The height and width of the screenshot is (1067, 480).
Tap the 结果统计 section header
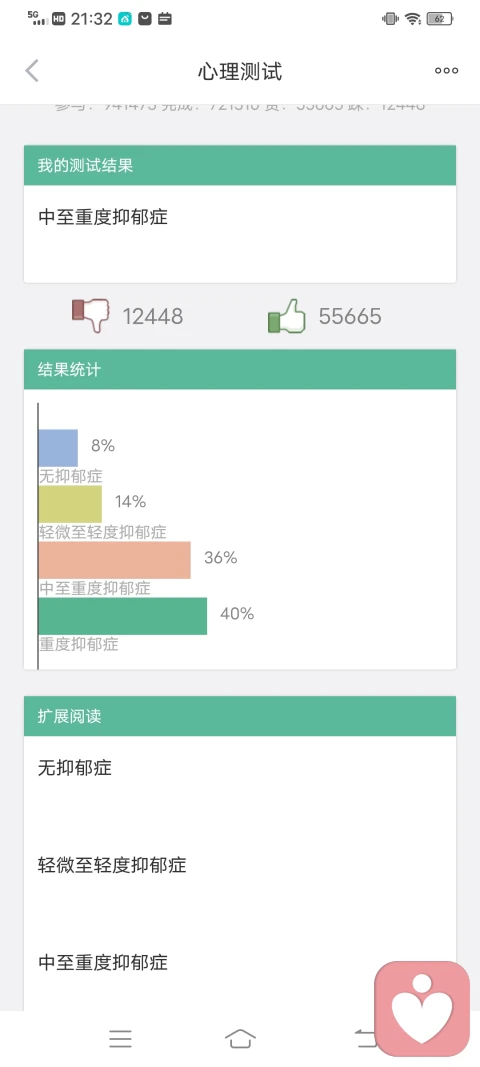click(x=240, y=370)
